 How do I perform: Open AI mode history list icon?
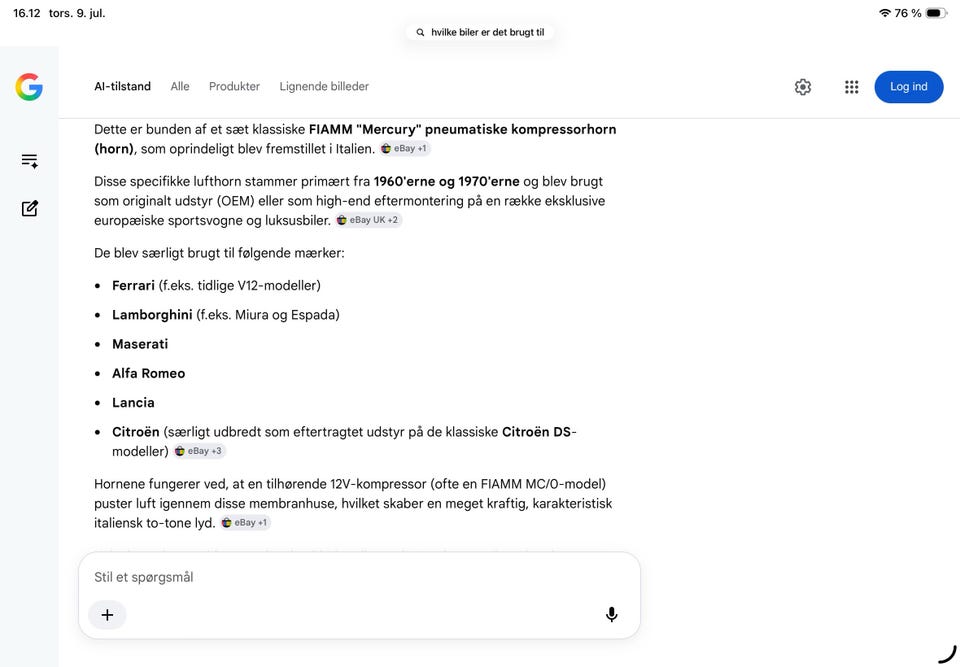point(29,160)
